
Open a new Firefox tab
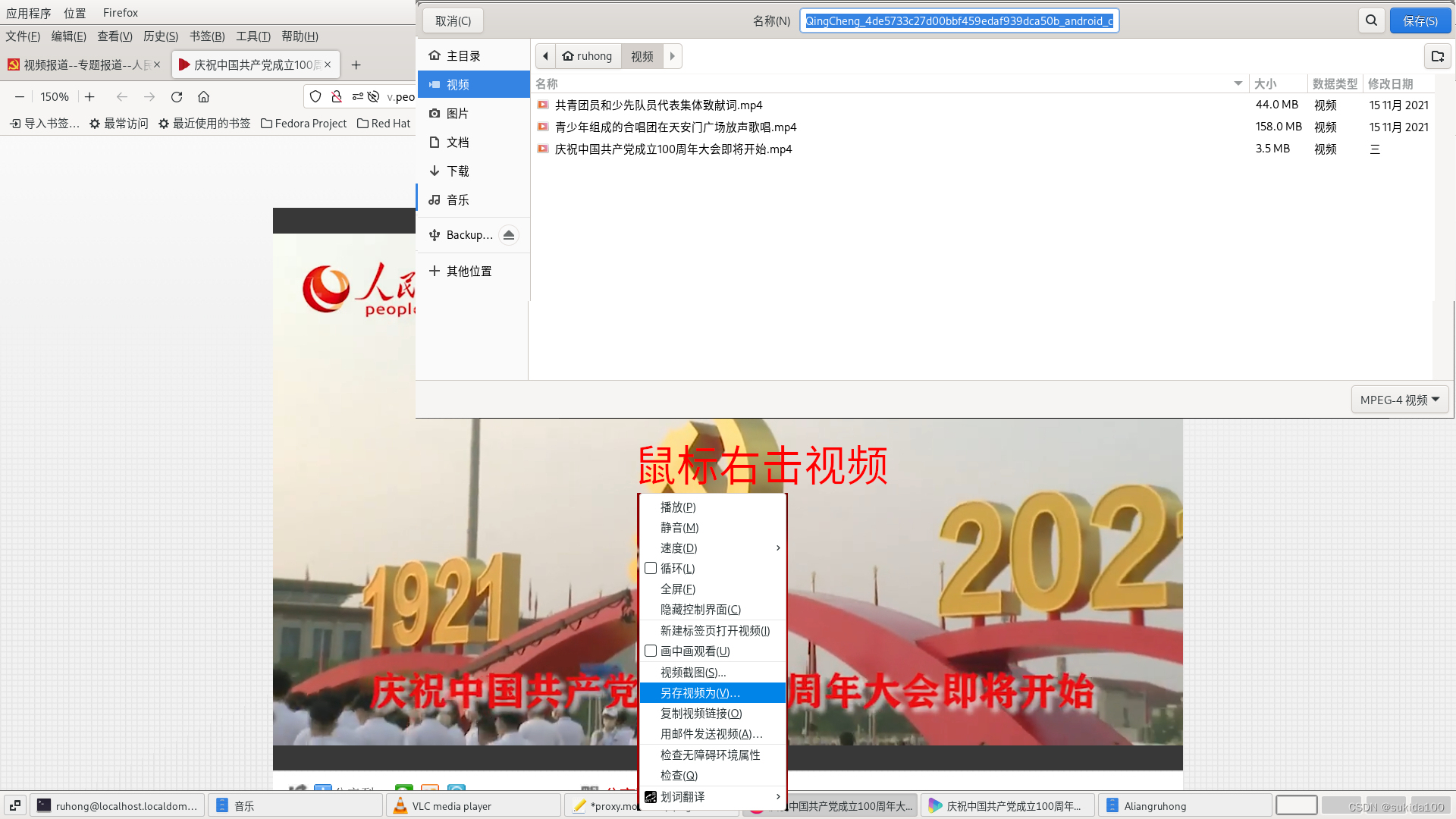tap(356, 65)
